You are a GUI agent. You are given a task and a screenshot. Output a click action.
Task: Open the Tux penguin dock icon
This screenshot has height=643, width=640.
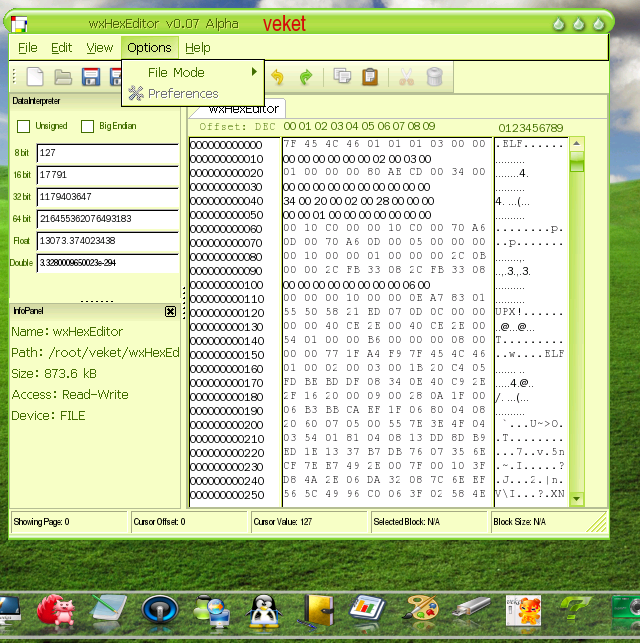click(x=264, y=612)
